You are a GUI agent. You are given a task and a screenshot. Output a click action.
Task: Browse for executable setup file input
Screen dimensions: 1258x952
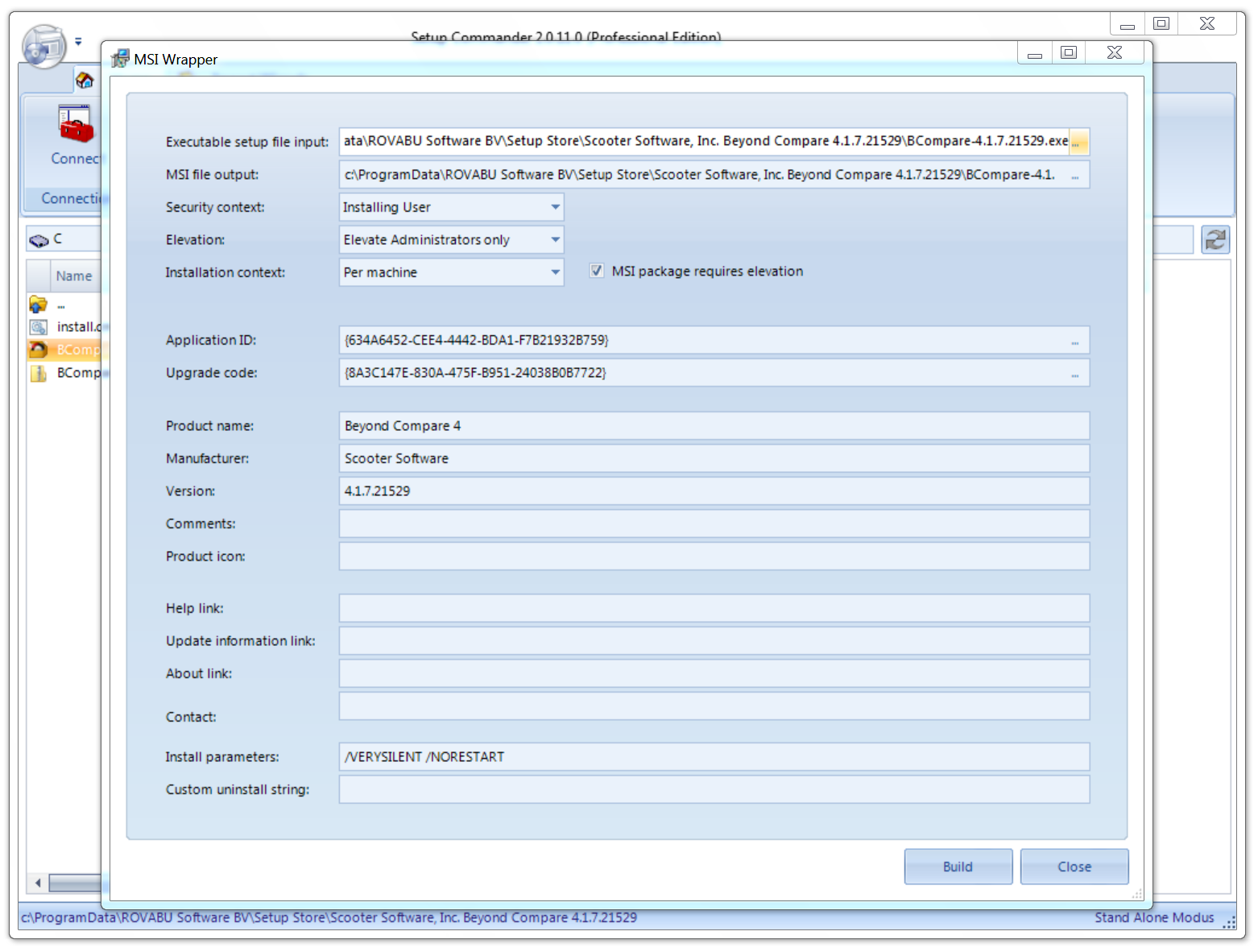pos(1078,142)
